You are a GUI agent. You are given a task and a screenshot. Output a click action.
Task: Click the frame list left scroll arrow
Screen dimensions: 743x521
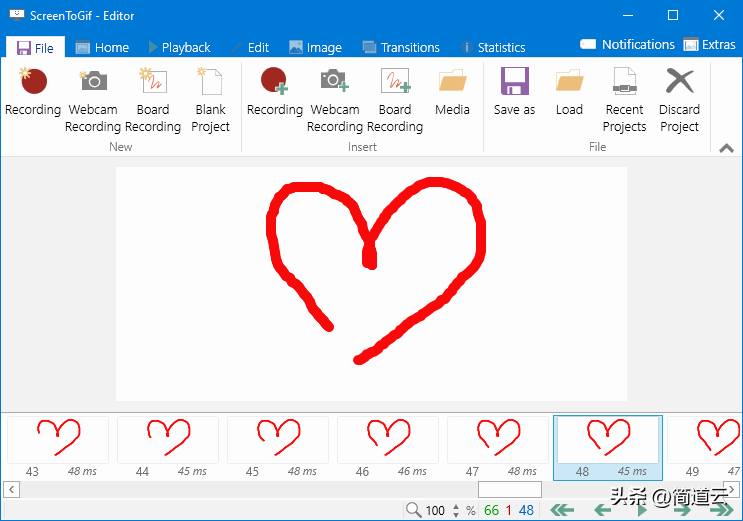click(11, 489)
